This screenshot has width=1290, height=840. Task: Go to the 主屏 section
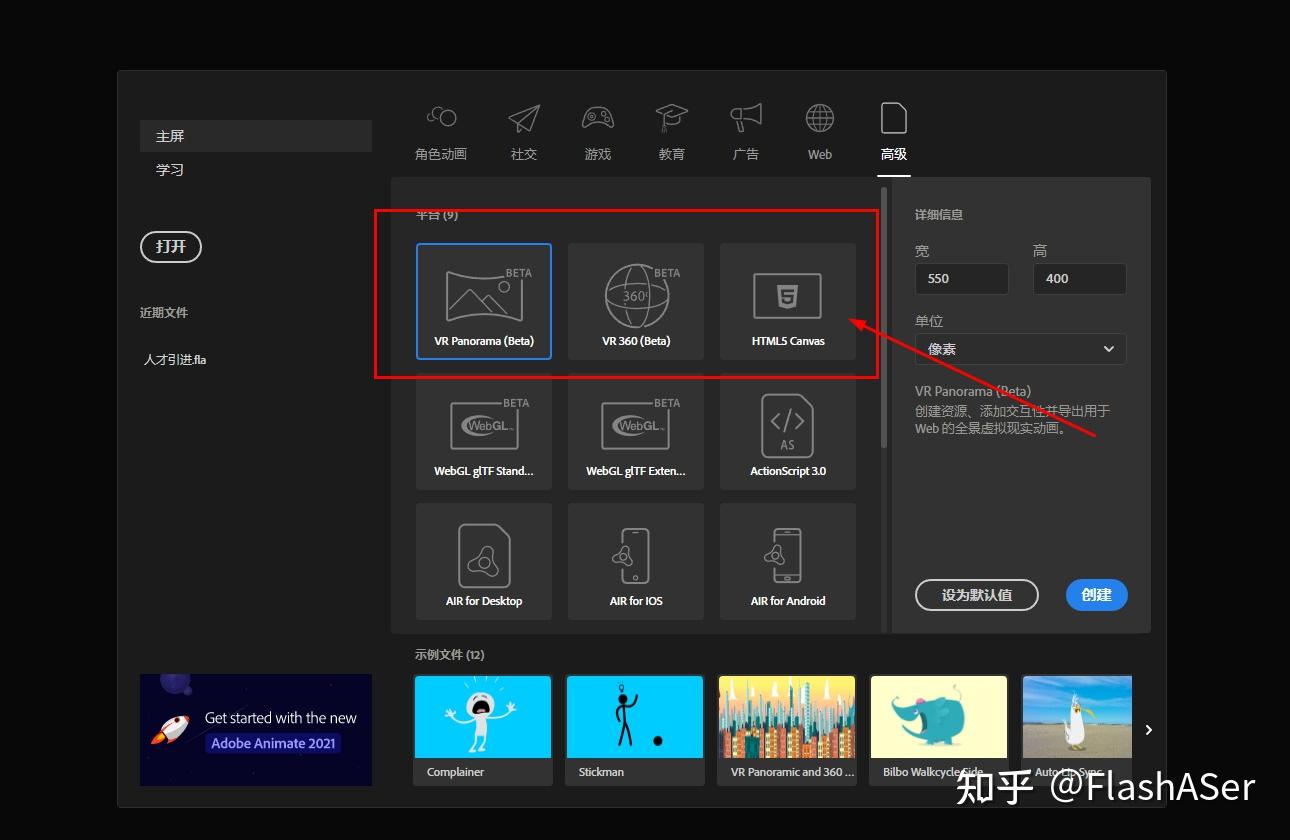tap(168, 135)
